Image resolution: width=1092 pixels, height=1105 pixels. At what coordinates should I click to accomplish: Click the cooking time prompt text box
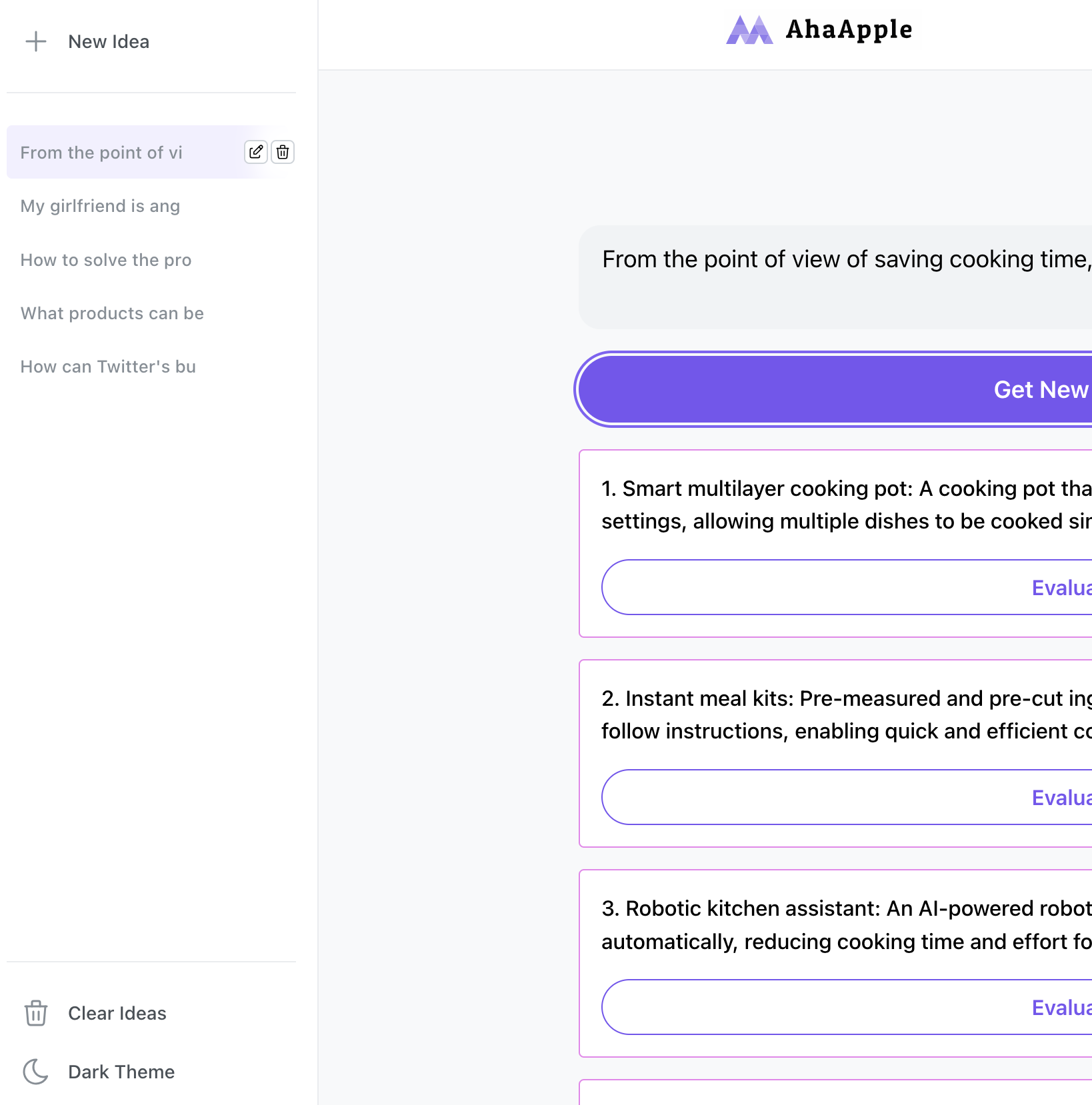(835, 277)
